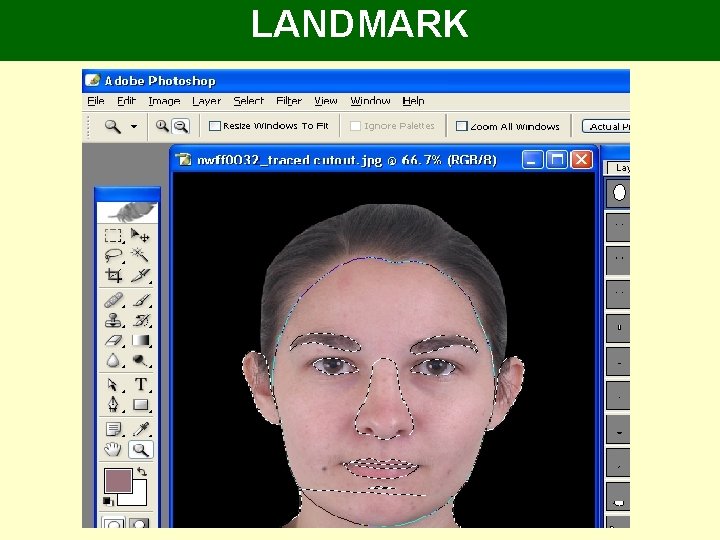This screenshot has width=720, height=540.
Task: Select the layer thumbnail showing a white oval
Action: 618,192
